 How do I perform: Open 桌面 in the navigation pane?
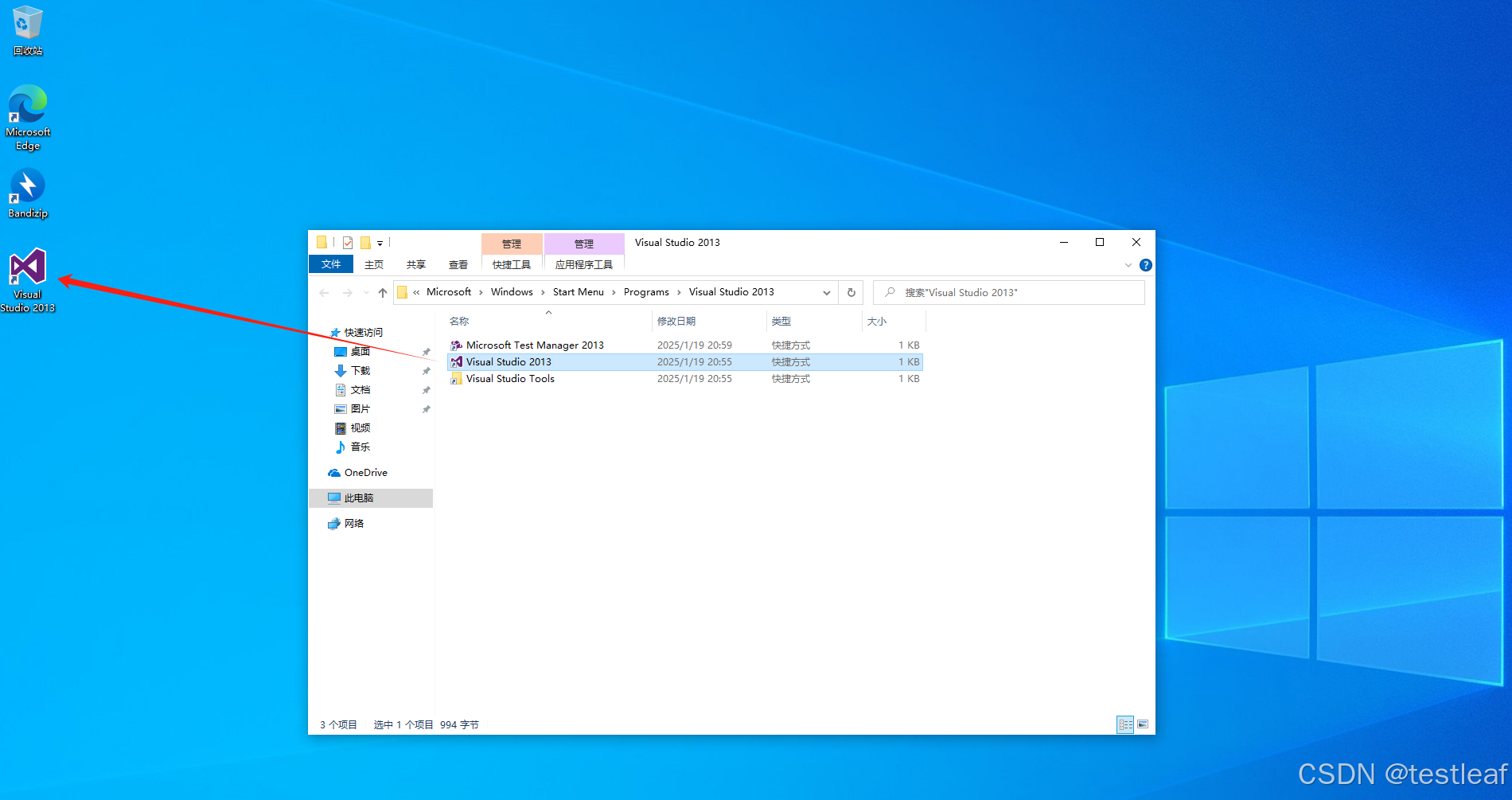coord(360,352)
